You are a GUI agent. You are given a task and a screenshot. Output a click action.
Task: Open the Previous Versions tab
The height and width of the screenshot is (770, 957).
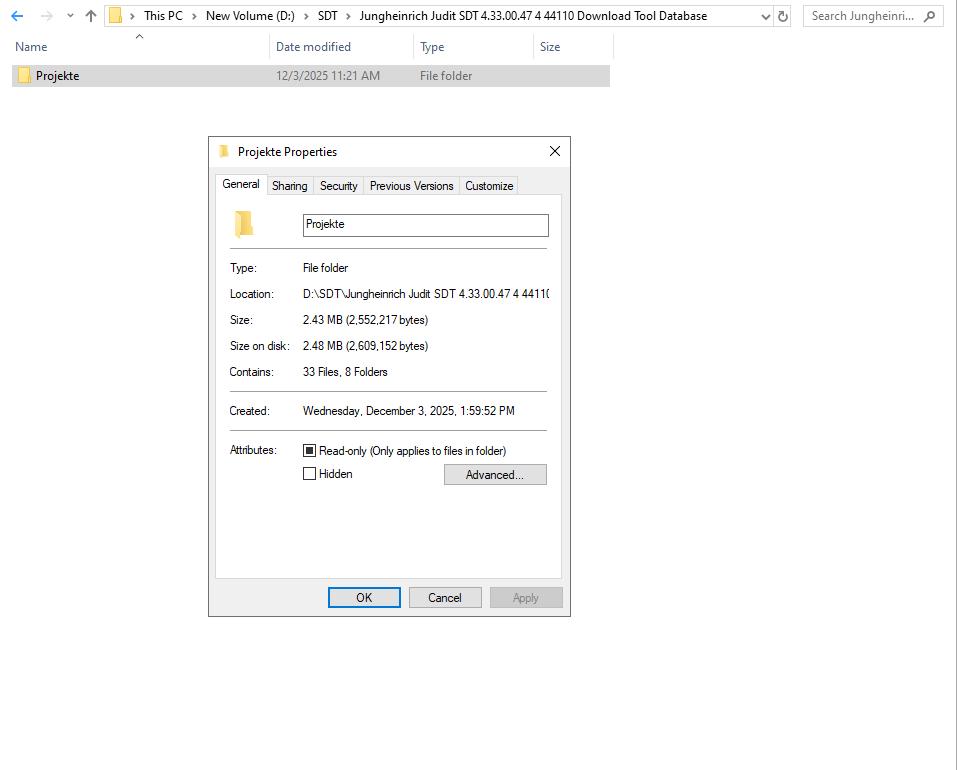pos(411,185)
